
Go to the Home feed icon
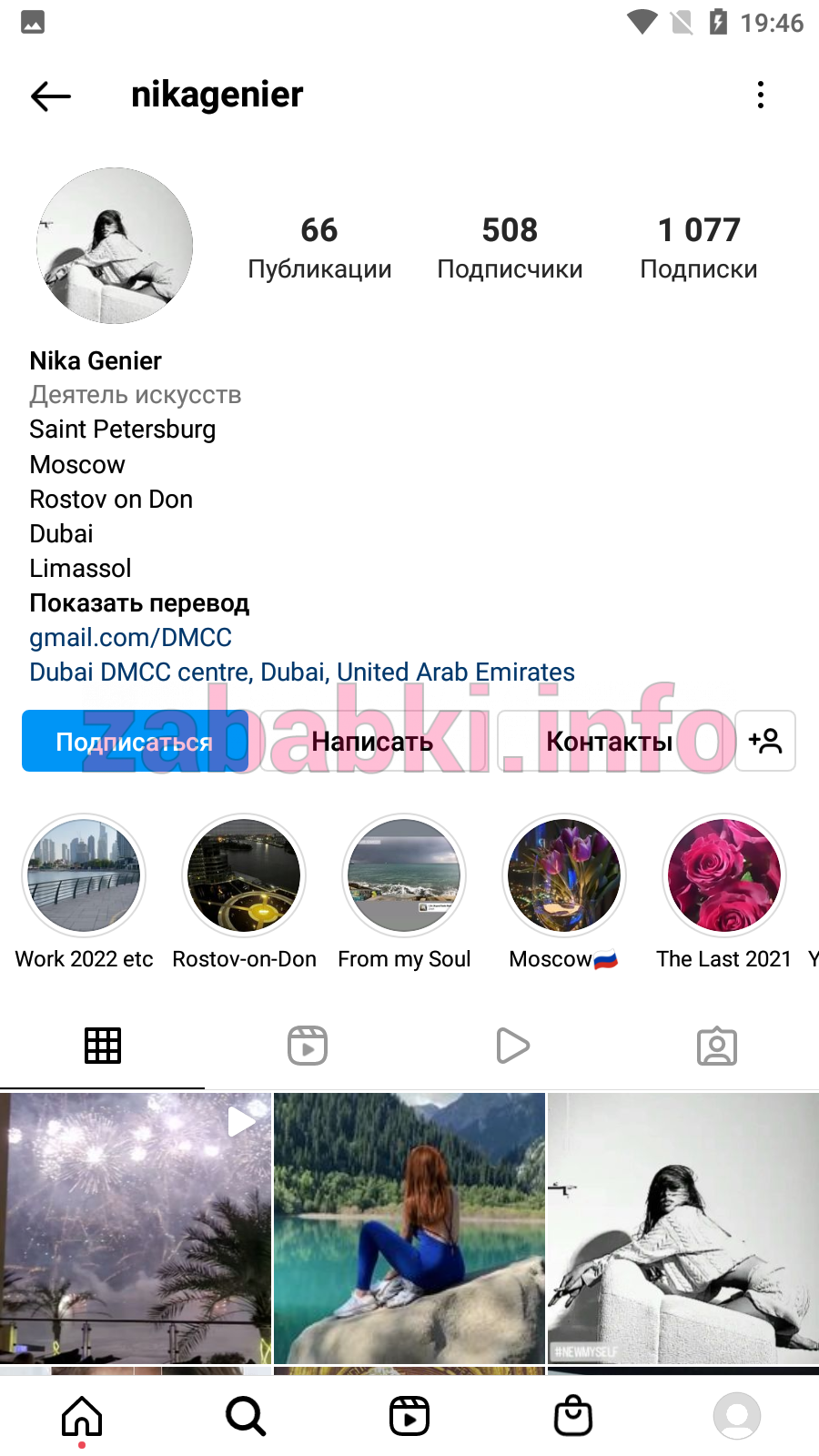coord(82,1416)
